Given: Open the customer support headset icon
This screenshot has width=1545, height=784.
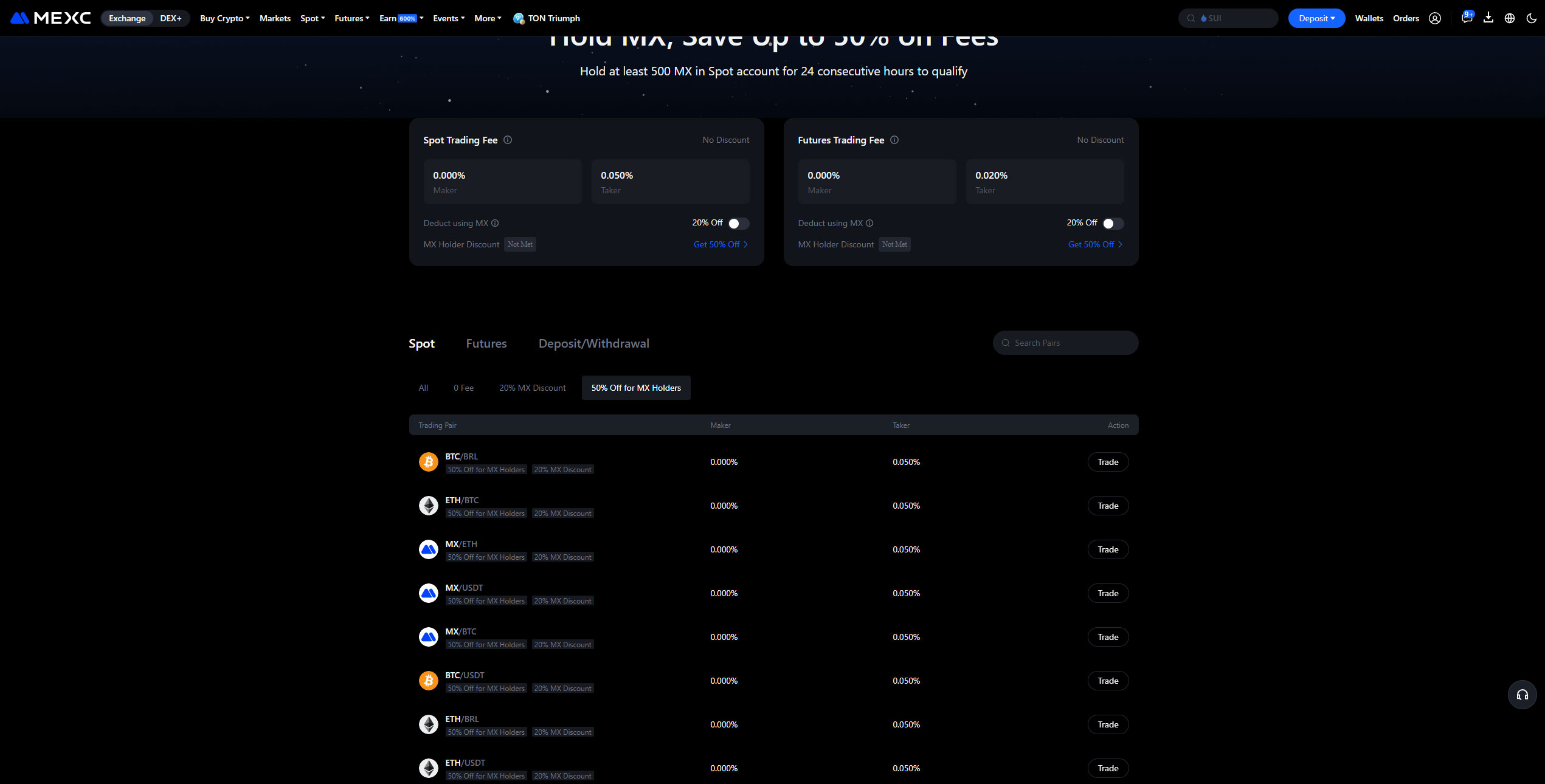Looking at the screenshot, I should point(1523,695).
